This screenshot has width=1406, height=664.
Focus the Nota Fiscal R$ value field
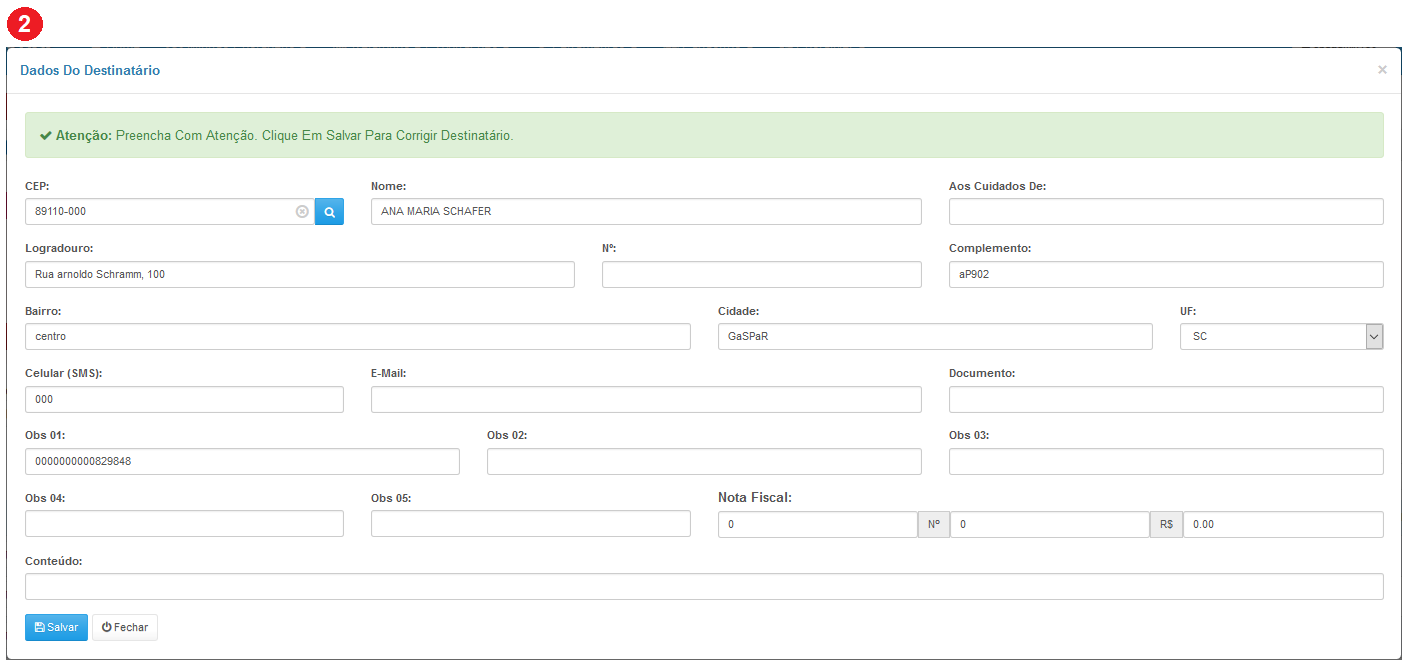[x=1282, y=525]
